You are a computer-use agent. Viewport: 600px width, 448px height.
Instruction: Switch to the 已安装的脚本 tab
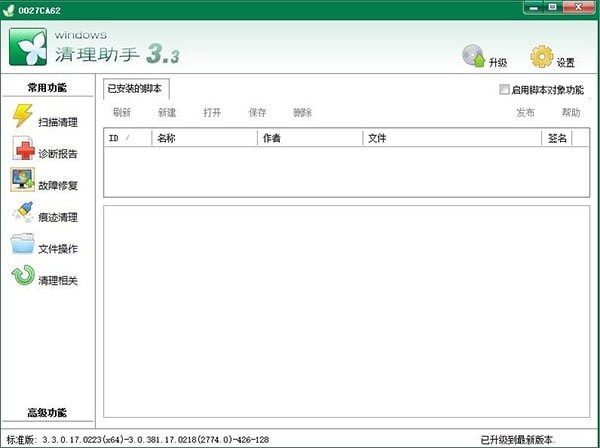[x=136, y=89]
